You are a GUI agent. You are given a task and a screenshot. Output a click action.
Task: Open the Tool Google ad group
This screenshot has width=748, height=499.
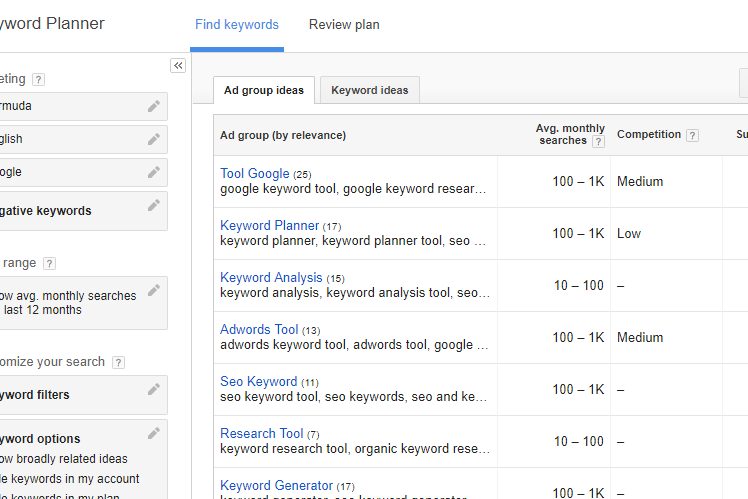click(x=255, y=174)
